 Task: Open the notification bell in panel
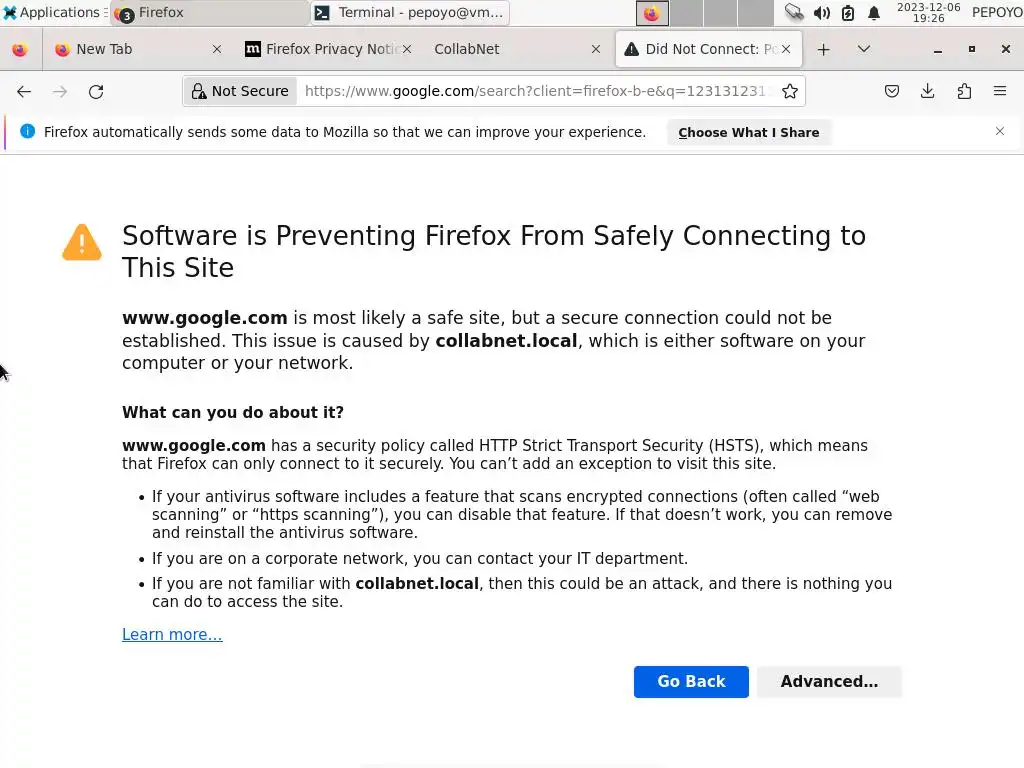874,13
